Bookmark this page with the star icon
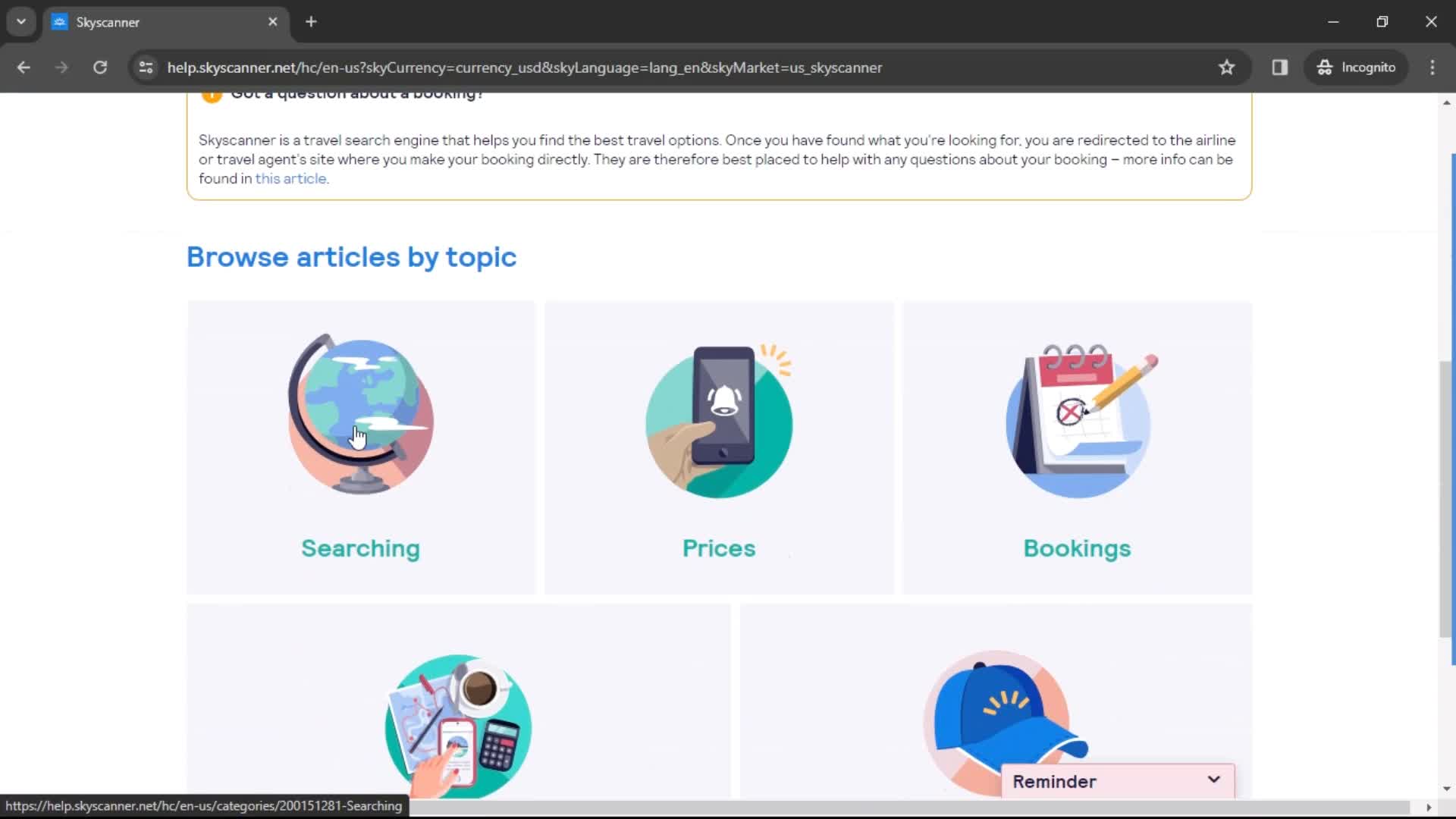Image resolution: width=1456 pixels, height=819 pixels. [1226, 67]
